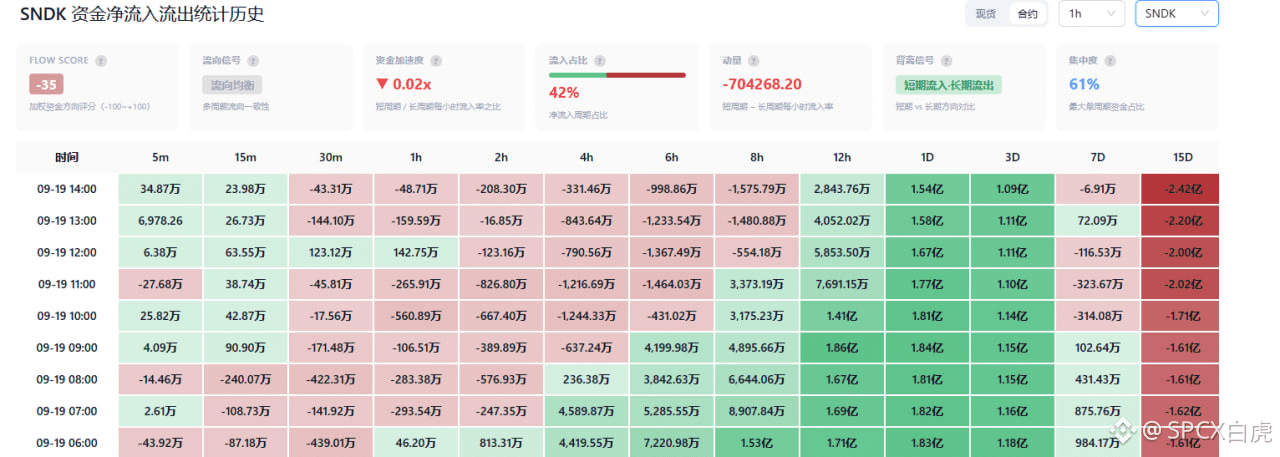The height and width of the screenshot is (457, 1280).
Task: Click the -35 flow score badge
Action: (46, 85)
